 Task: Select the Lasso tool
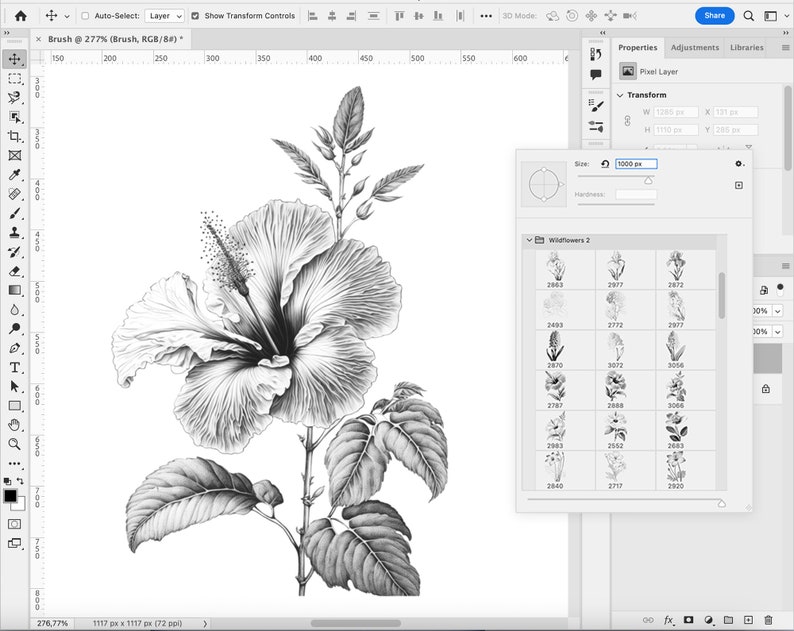click(x=14, y=97)
